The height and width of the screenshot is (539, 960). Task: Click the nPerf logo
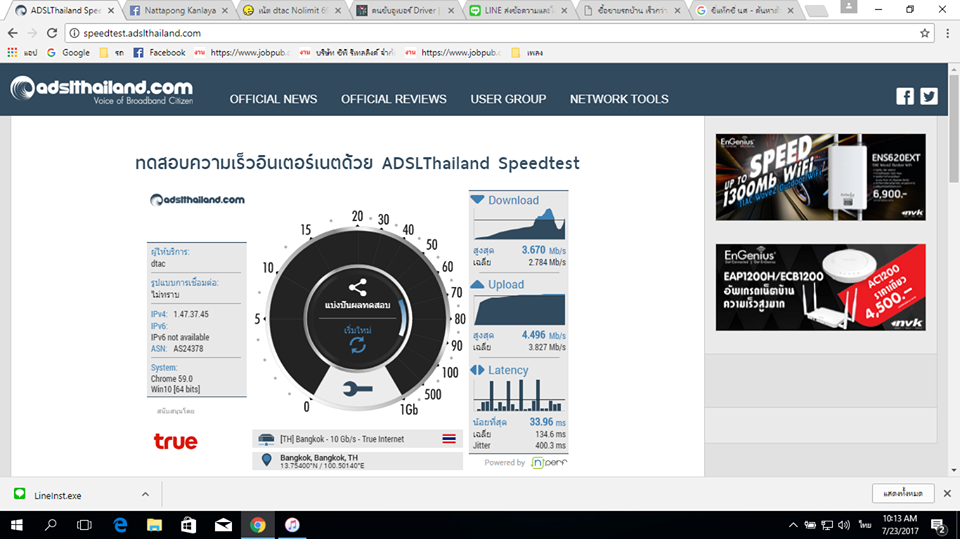(x=549, y=462)
